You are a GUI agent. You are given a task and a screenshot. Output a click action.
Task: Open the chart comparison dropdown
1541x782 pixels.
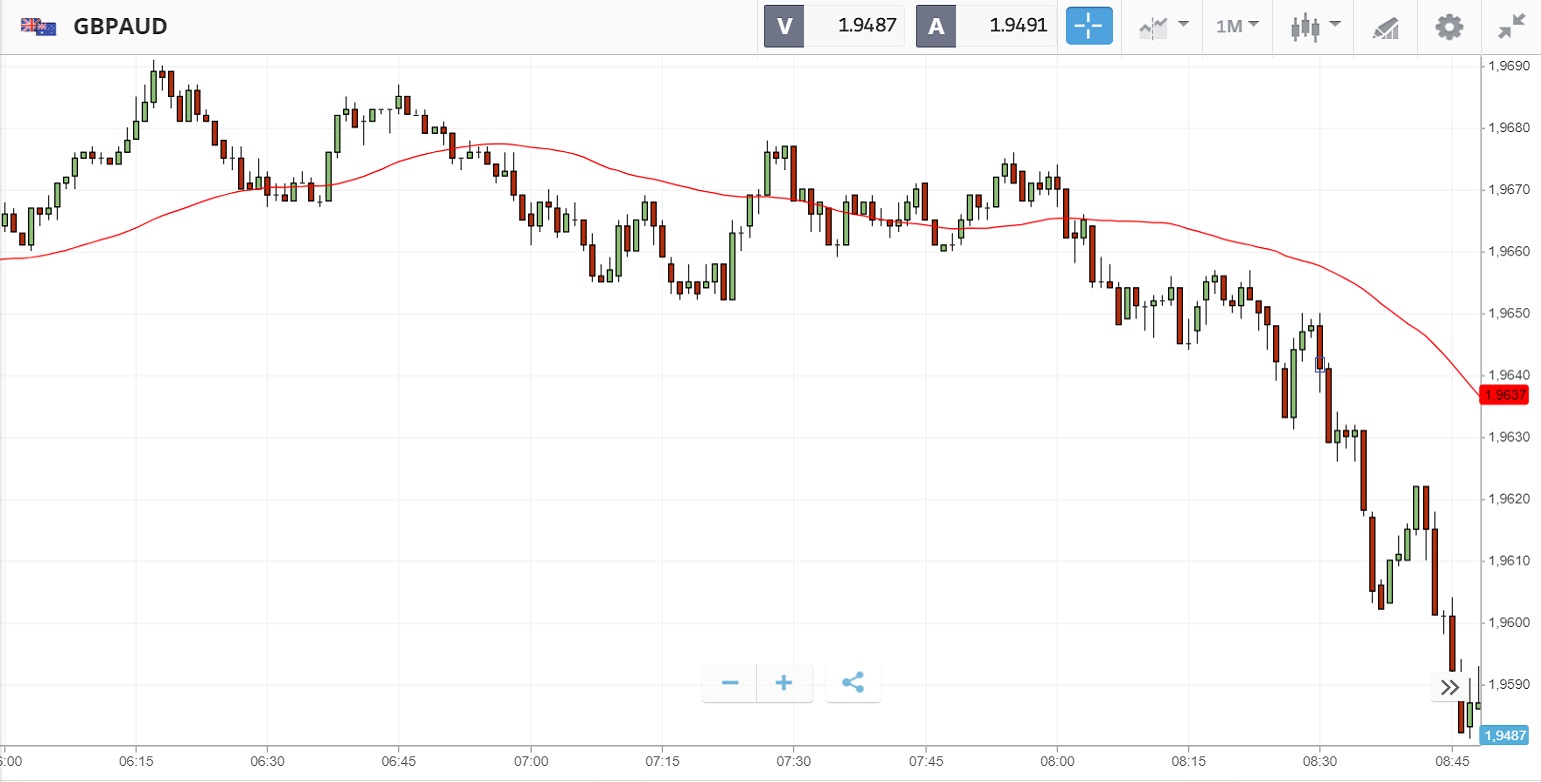click(x=1164, y=26)
